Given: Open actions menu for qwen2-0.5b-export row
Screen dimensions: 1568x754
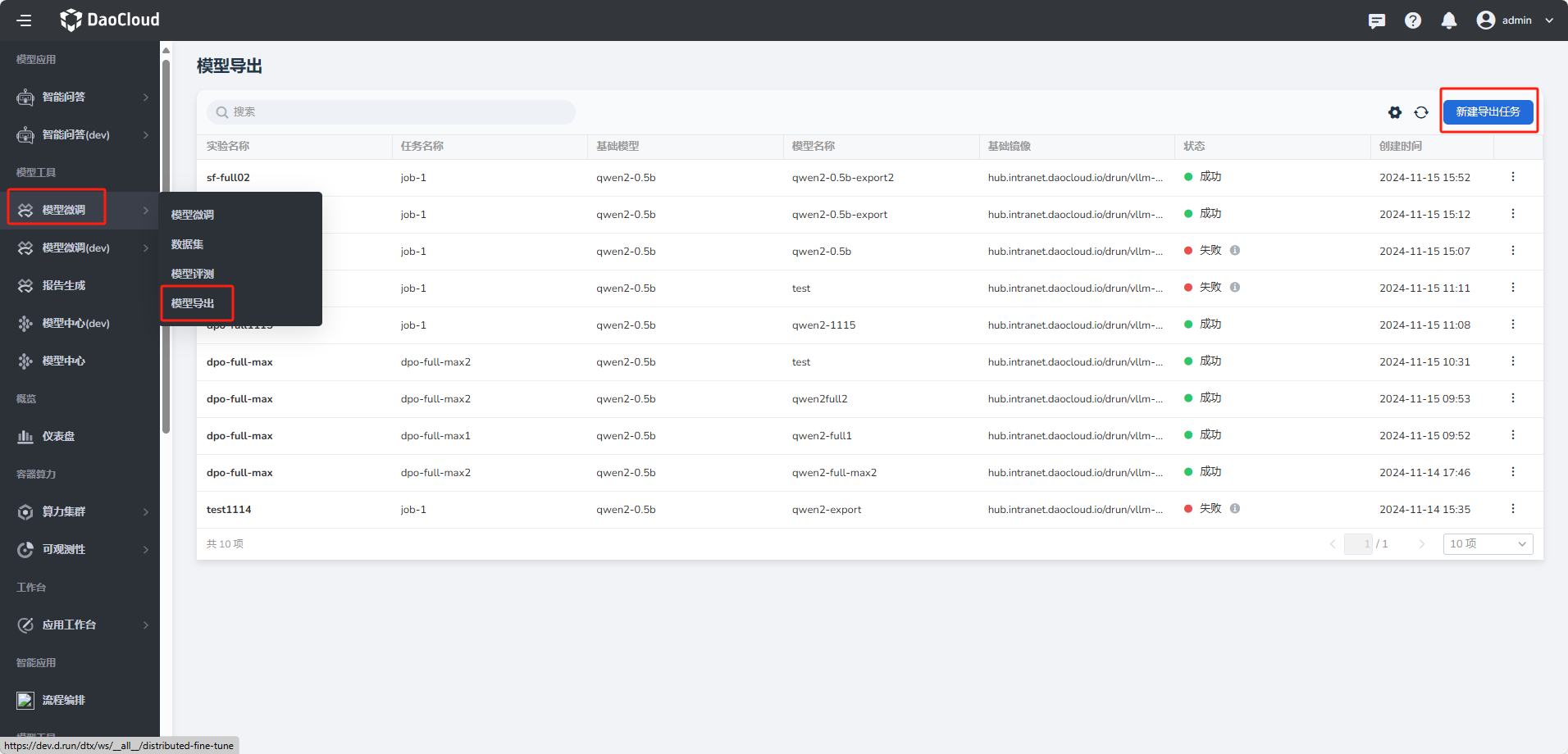Looking at the screenshot, I should click(1513, 214).
